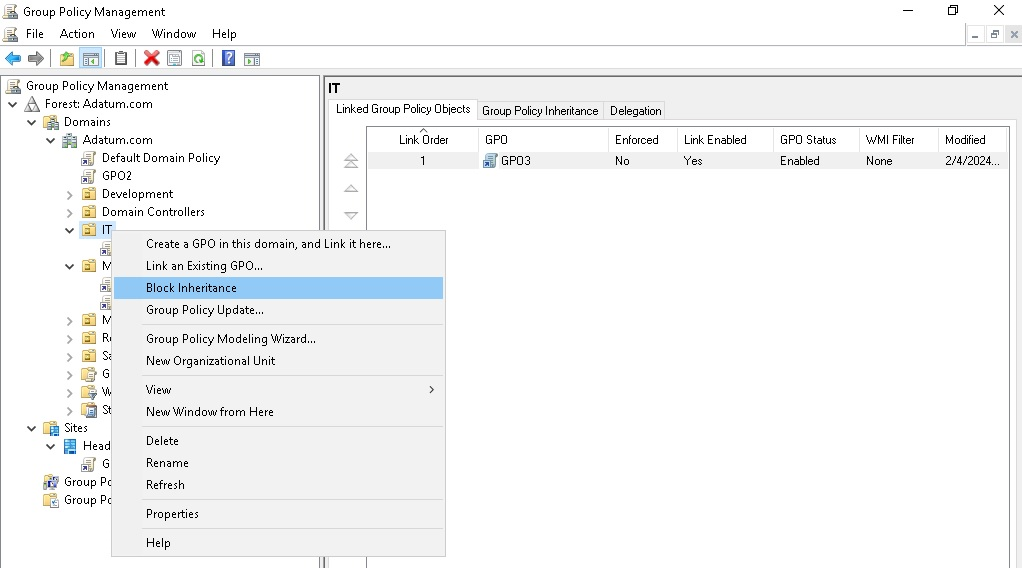Collapse the IT OU node
The width and height of the screenshot is (1022, 568).
70,230
